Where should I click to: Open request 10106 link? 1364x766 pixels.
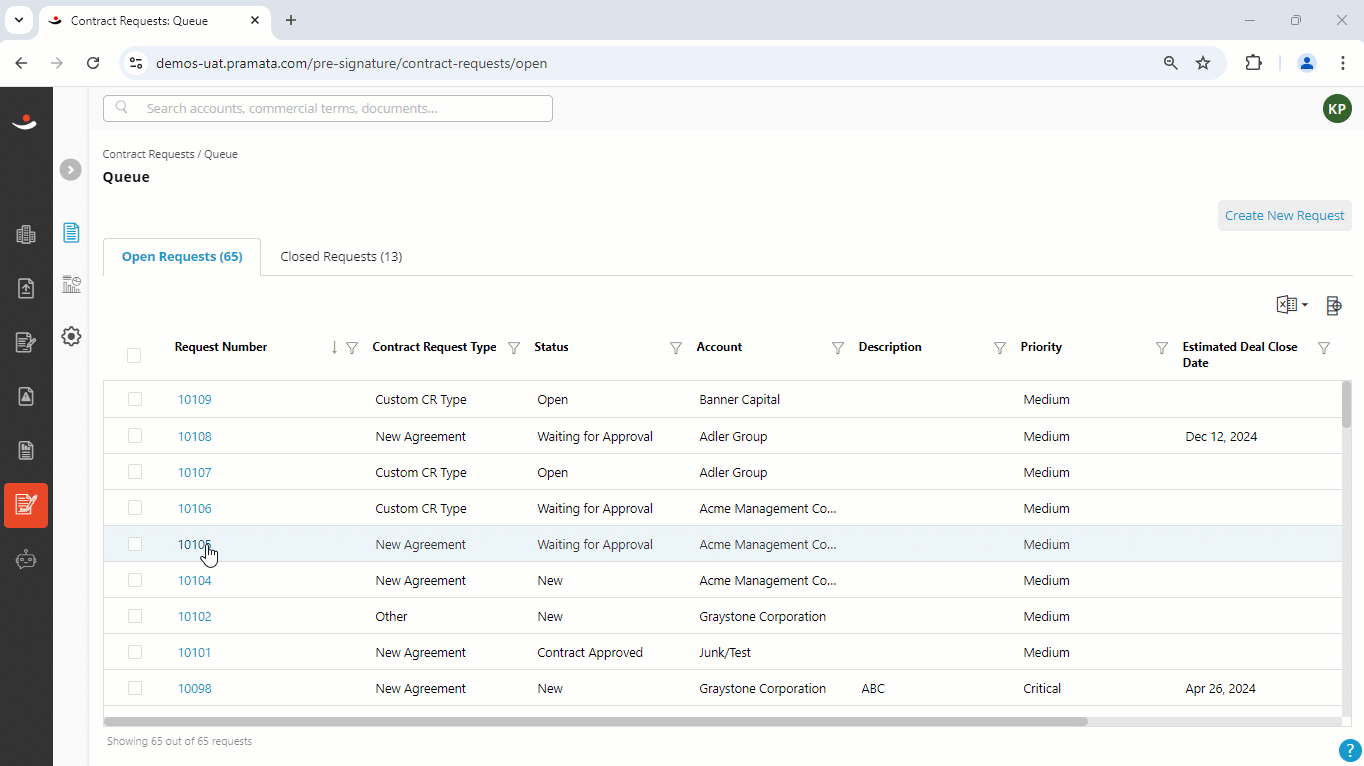(x=195, y=509)
